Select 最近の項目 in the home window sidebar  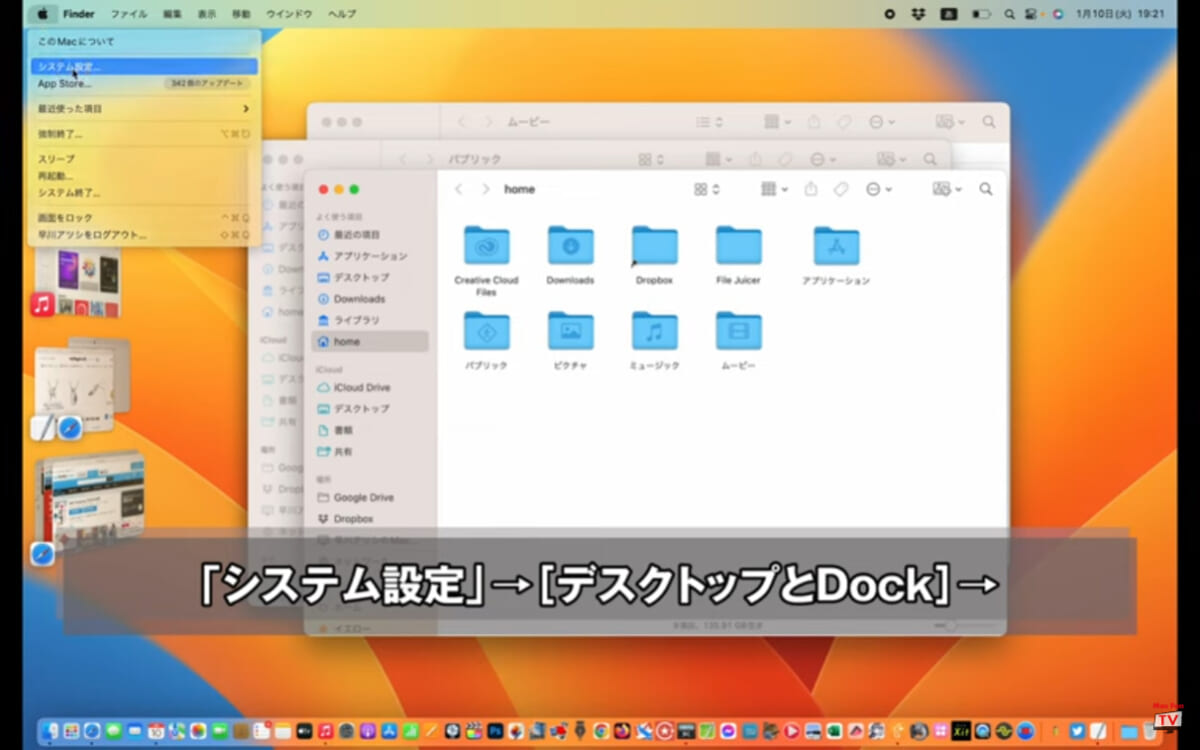370,234
